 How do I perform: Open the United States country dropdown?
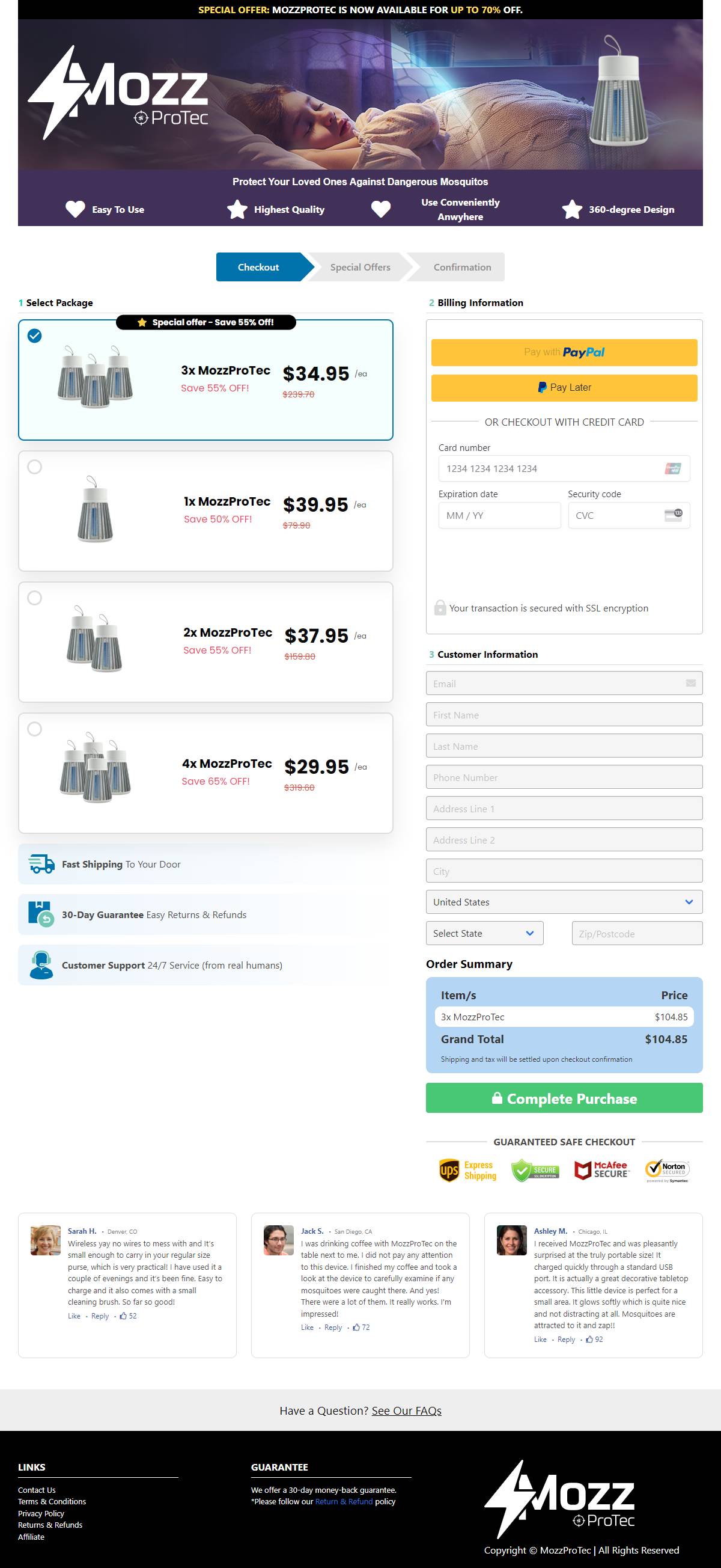(x=564, y=901)
